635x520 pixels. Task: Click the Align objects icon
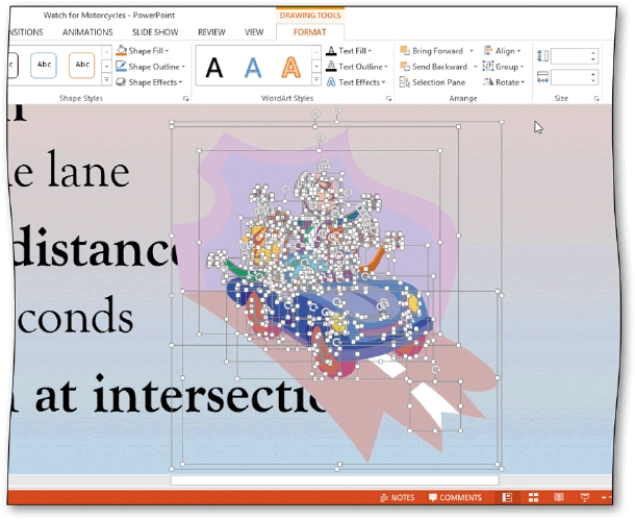coord(488,51)
